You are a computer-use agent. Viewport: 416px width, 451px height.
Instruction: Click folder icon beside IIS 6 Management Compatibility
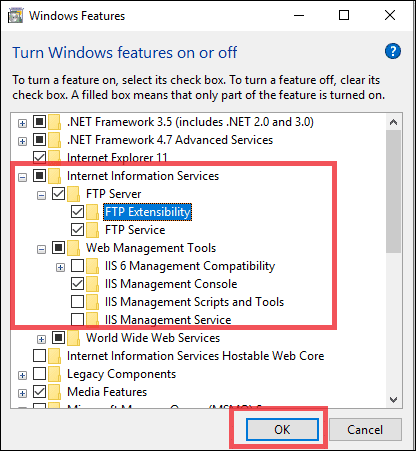click(93, 266)
